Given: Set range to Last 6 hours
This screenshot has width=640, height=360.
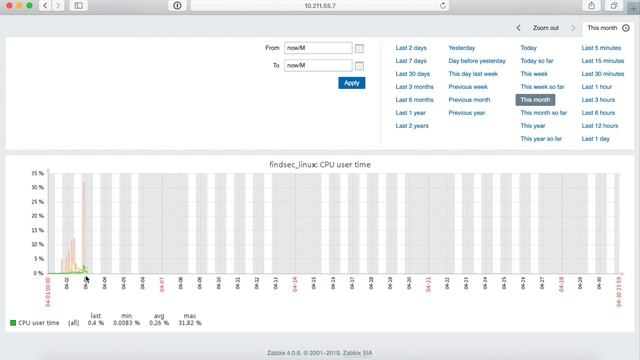Looking at the screenshot, I should [x=598, y=113].
